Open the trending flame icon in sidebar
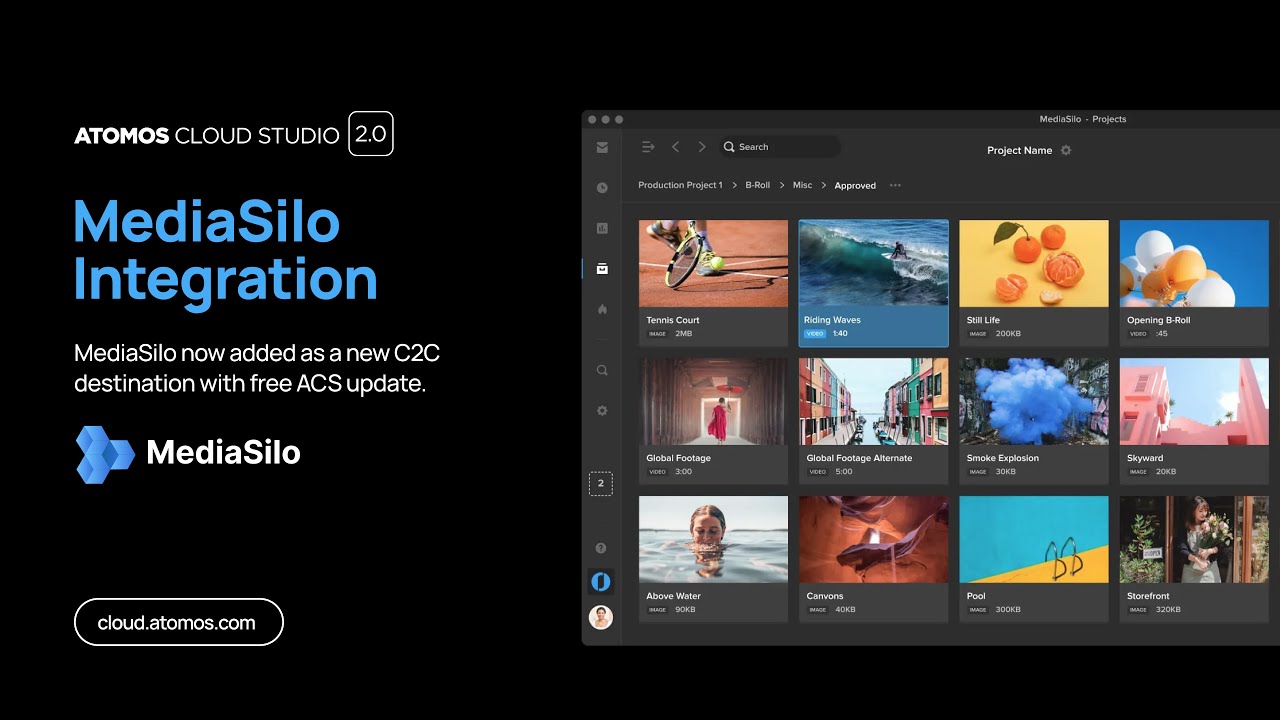Screen dimensions: 1280x720 [x=602, y=310]
